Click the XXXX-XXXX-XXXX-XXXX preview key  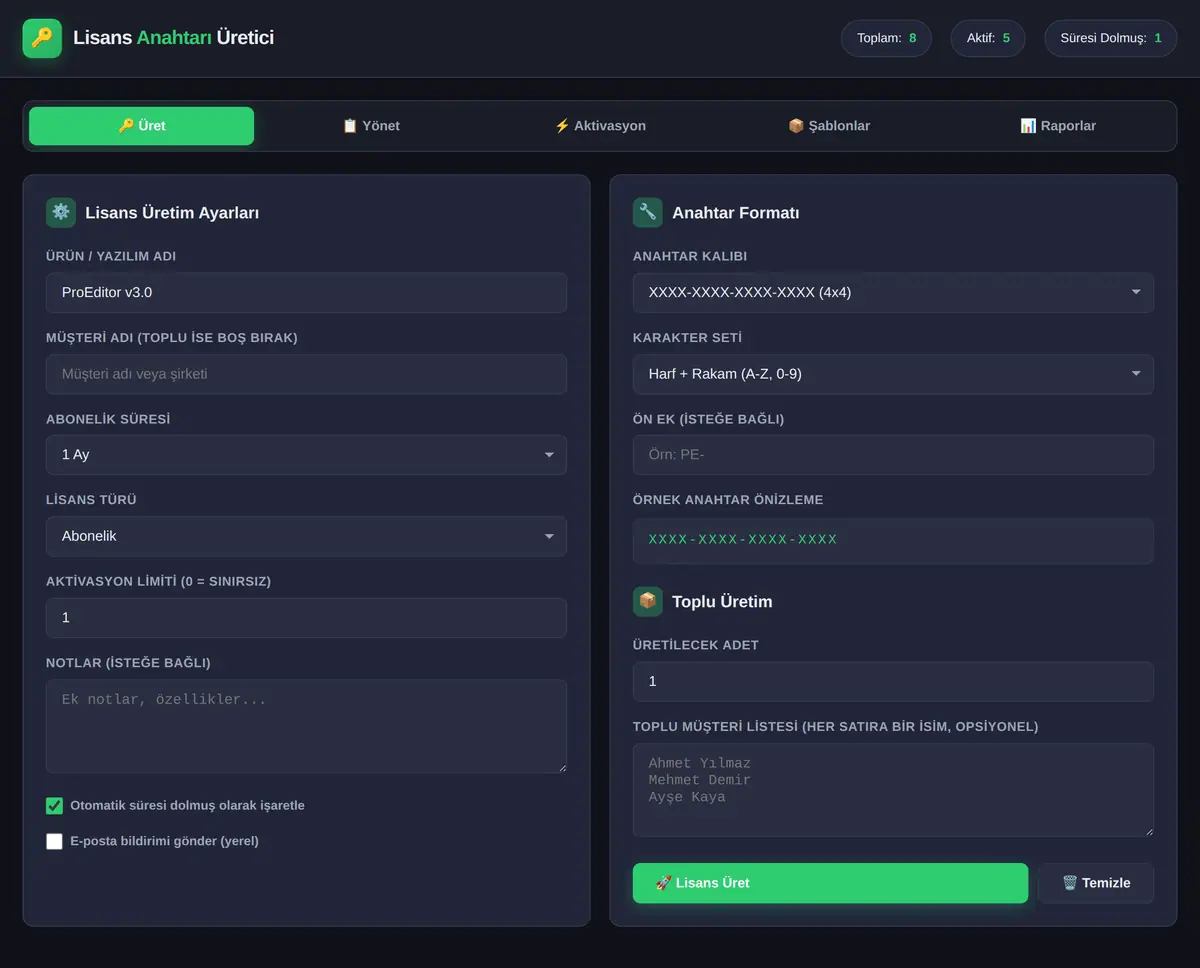pyautogui.click(x=743, y=540)
